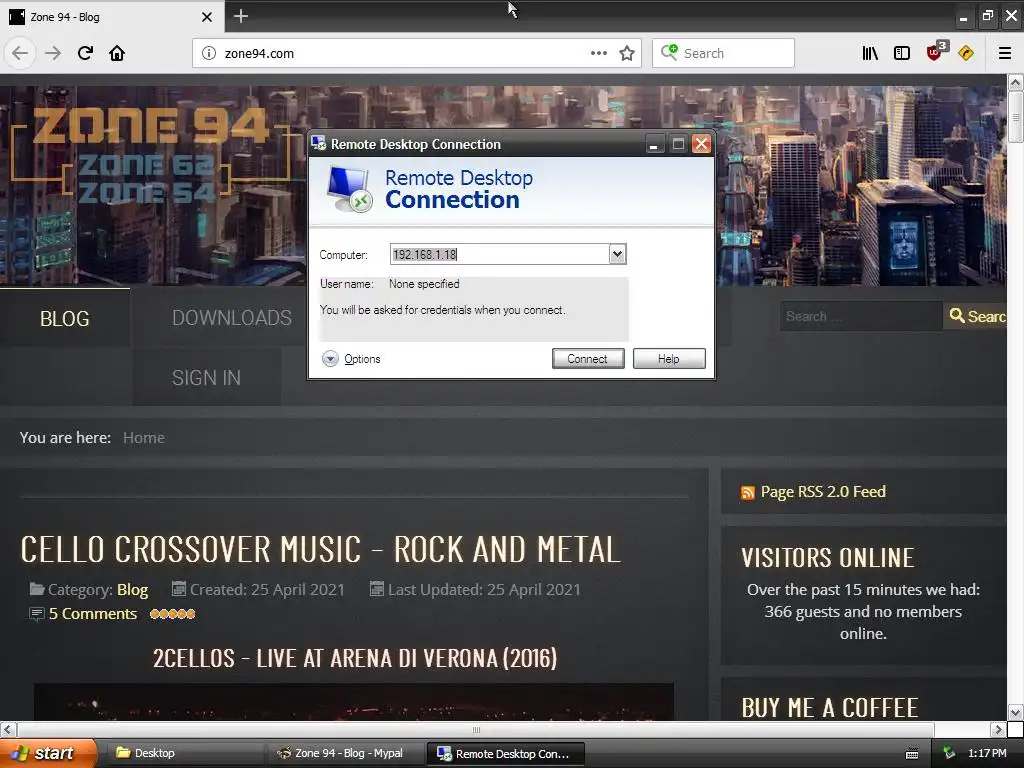Click the scroll down arrow on page
Screen dimensions: 1024x768
[x=1016, y=712]
